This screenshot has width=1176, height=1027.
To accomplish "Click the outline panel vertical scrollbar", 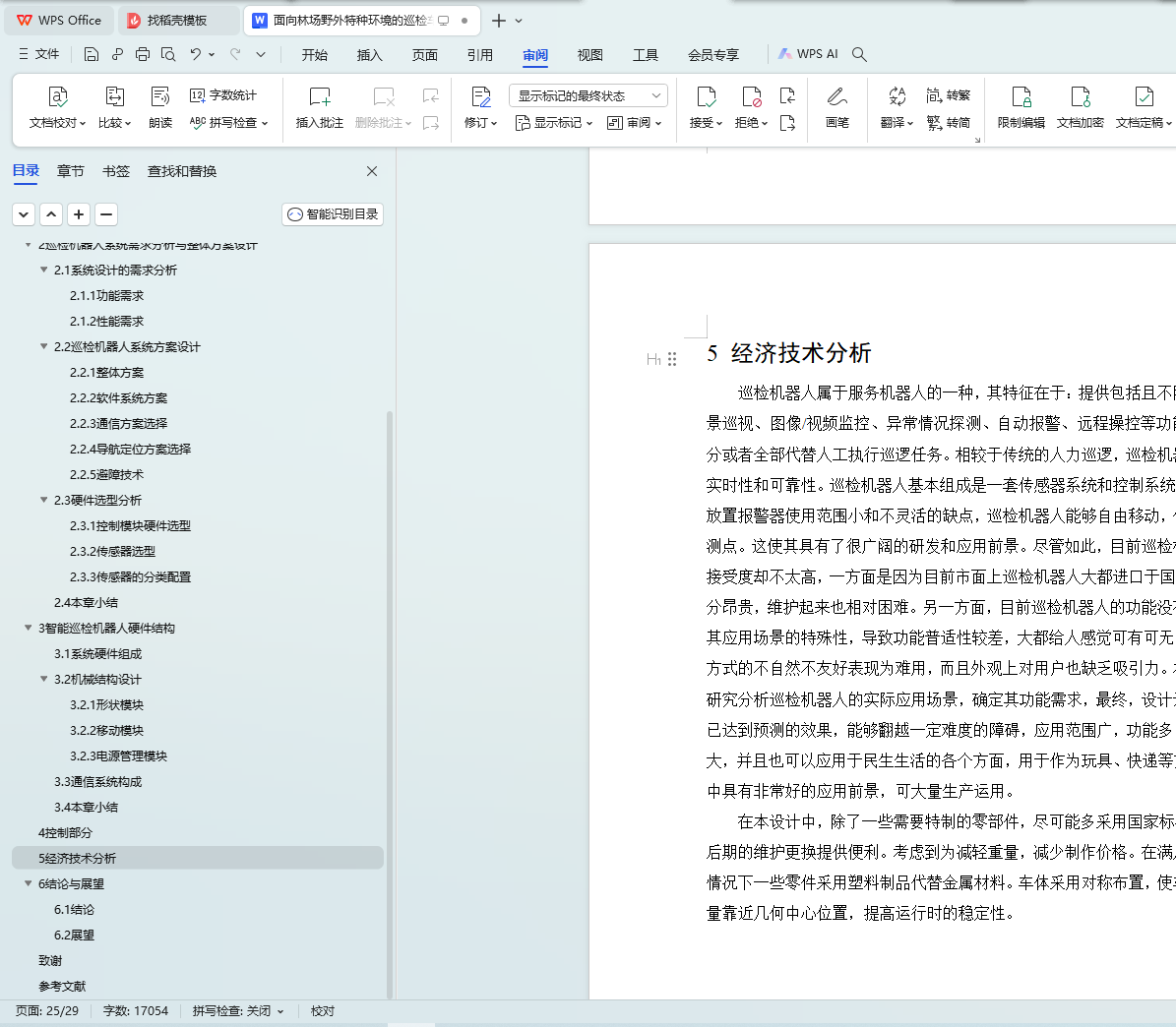I will pos(390,704).
